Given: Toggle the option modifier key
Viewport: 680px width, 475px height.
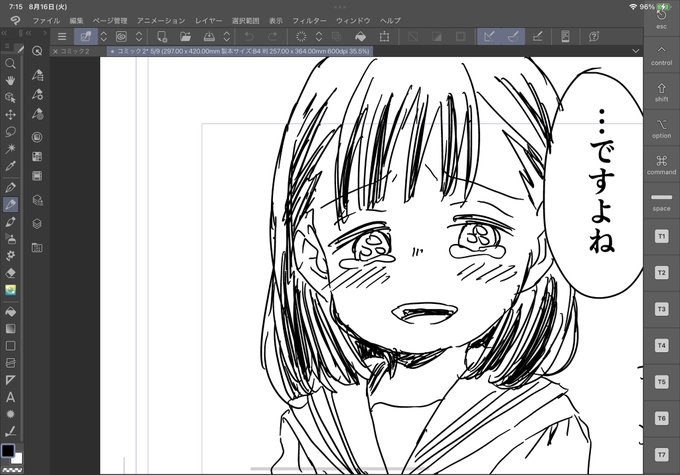Looking at the screenshot, I should 661,129.
